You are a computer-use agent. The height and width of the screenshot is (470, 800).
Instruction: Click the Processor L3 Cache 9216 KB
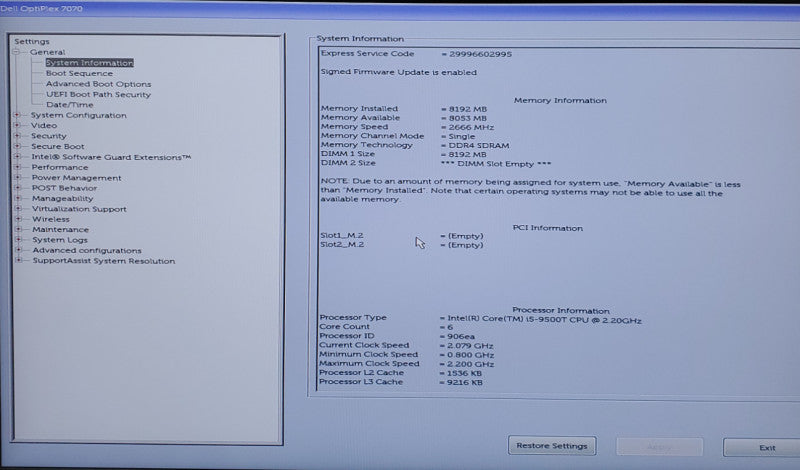click(464, 382)
